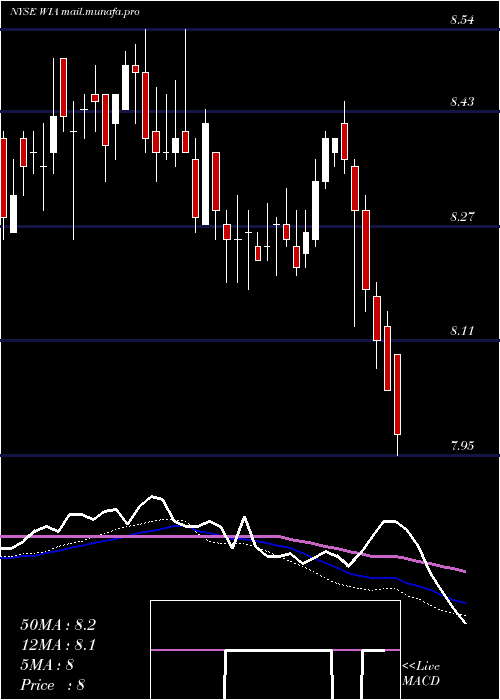Click the Price : 8 readout
This screenshot has height=700, width=500.
tap(52, 685)
